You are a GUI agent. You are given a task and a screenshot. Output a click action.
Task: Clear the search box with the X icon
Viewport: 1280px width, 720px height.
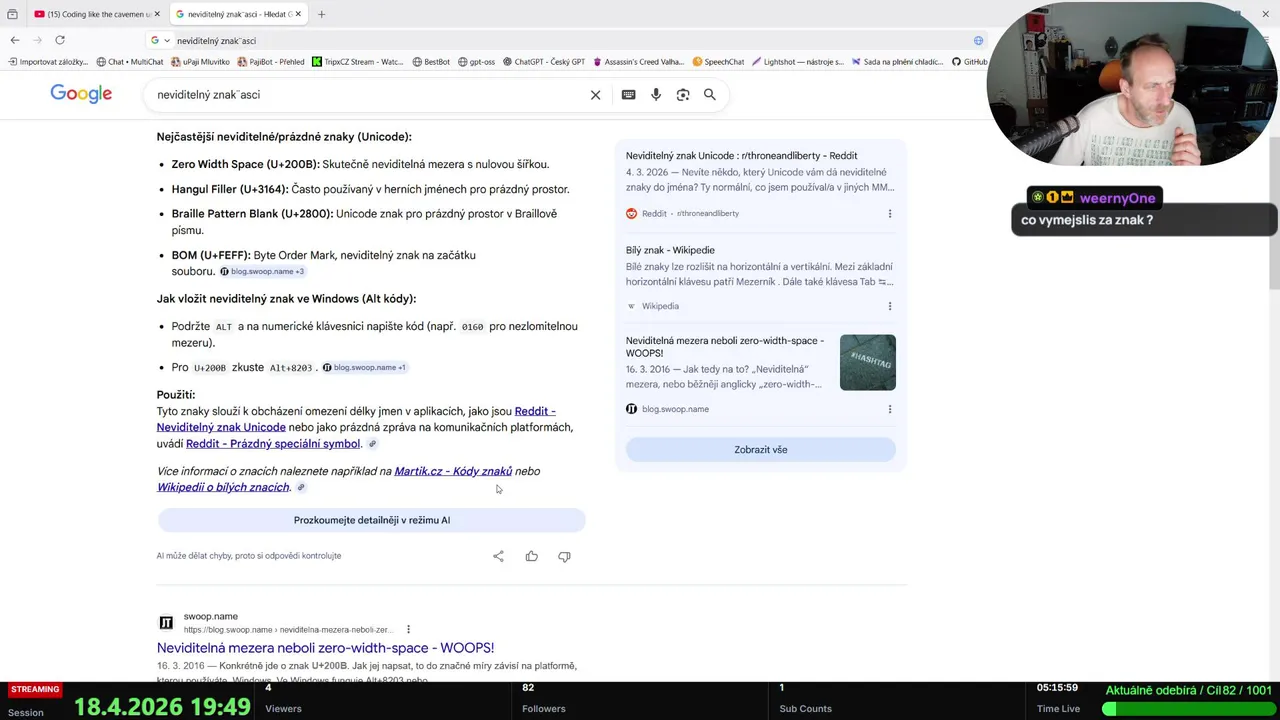(x=595, y=94)
